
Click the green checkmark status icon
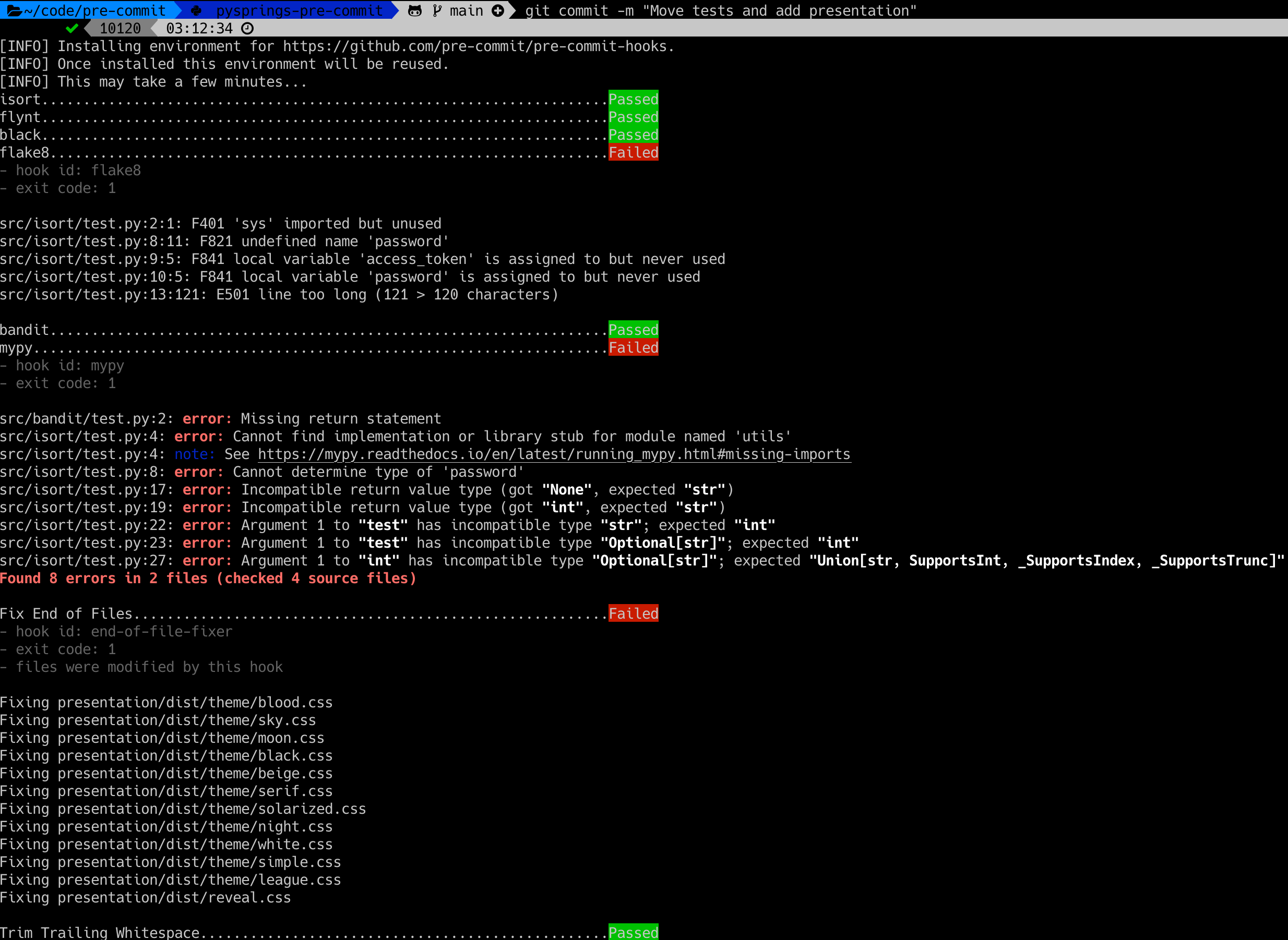tap(71, 28)
